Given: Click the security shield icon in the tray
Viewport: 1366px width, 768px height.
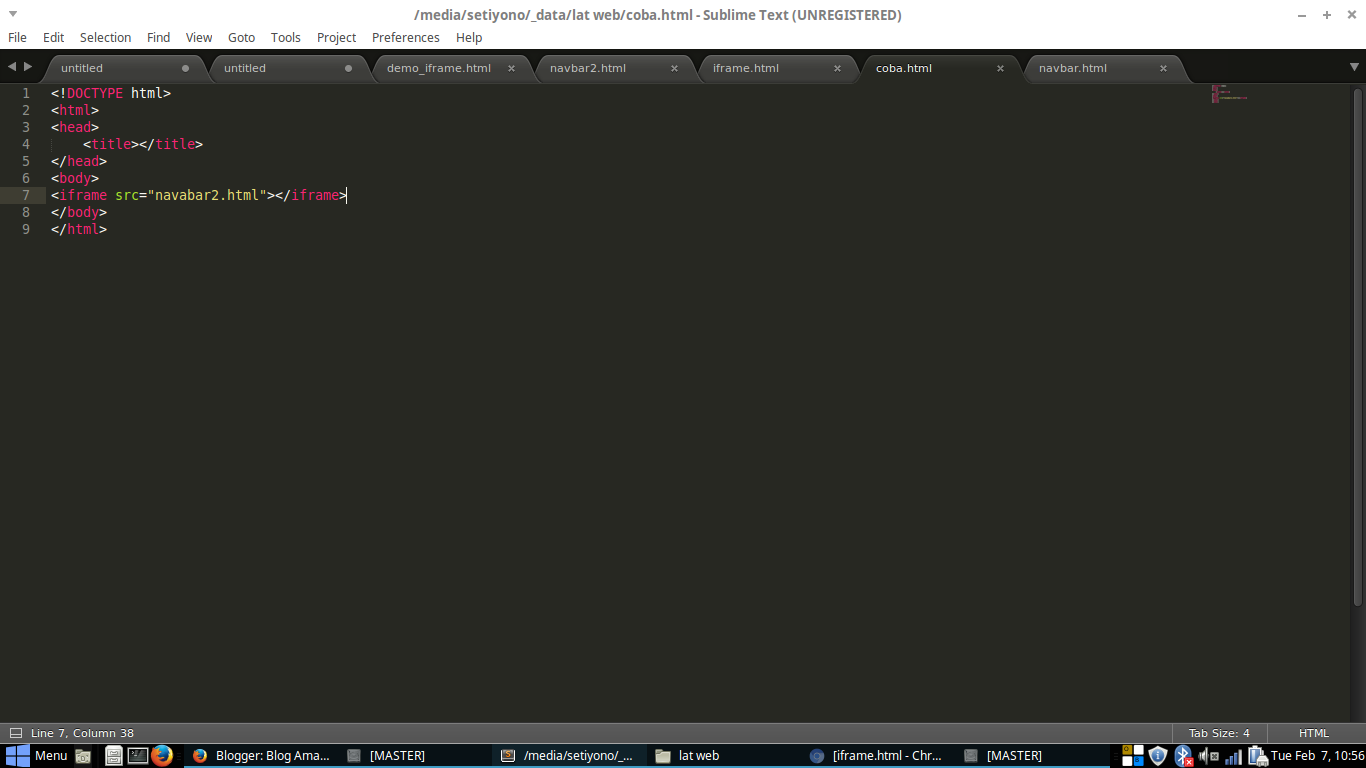Looking at the screenshot, I should pos(1158,755).
